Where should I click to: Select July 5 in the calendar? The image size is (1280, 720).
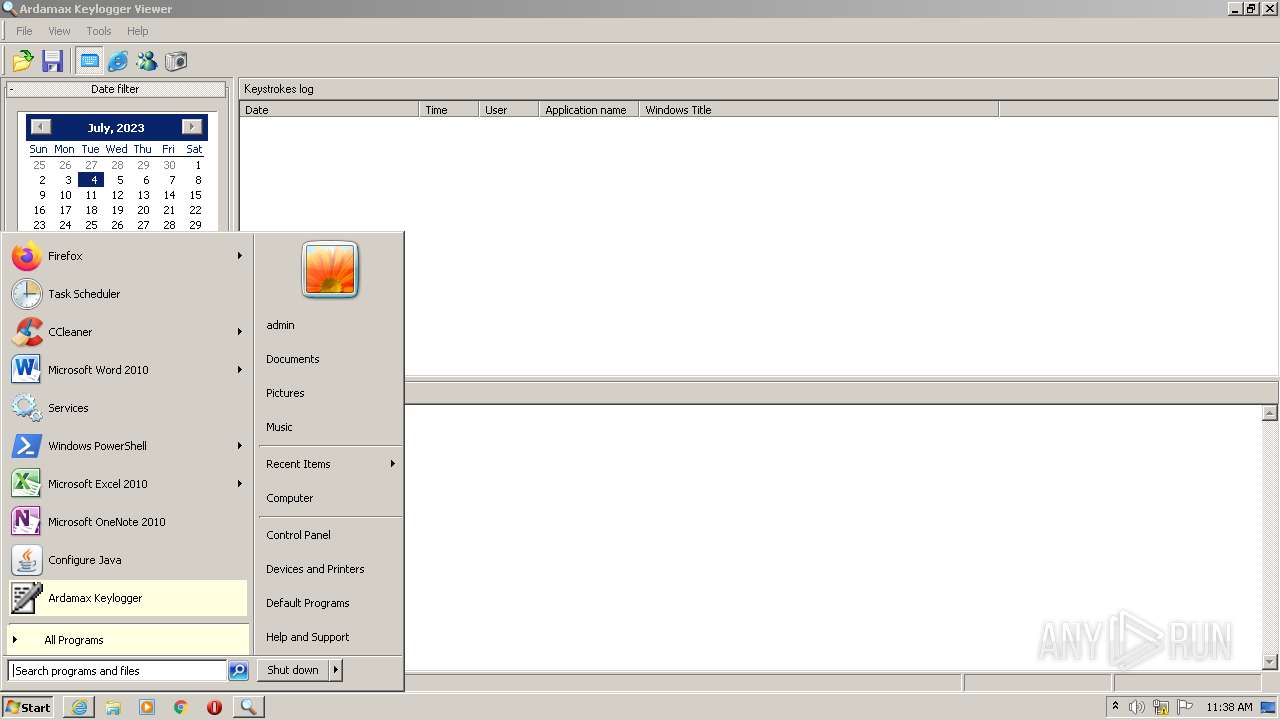[120, 180]
